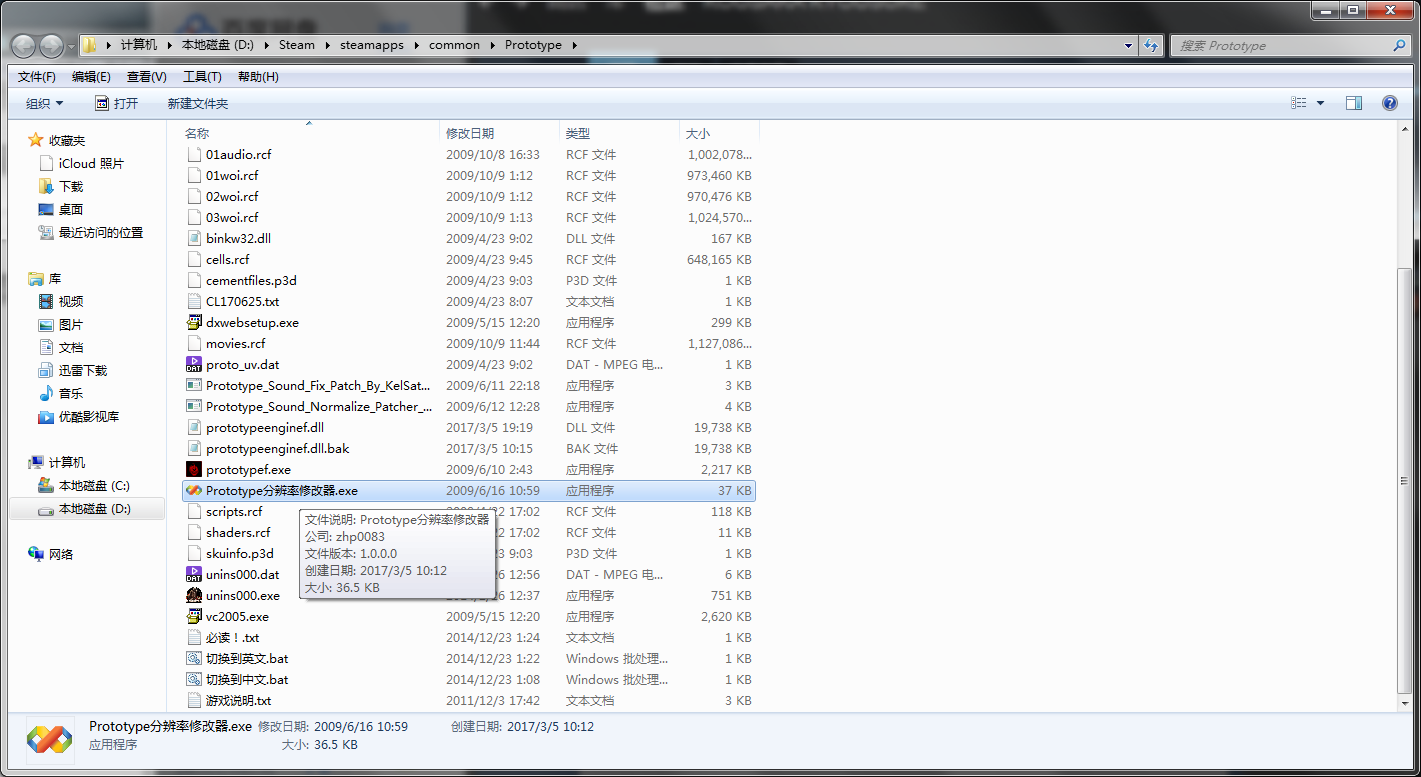
Task: Click the binkw32.dll file icon
Action: coord(194,239)
